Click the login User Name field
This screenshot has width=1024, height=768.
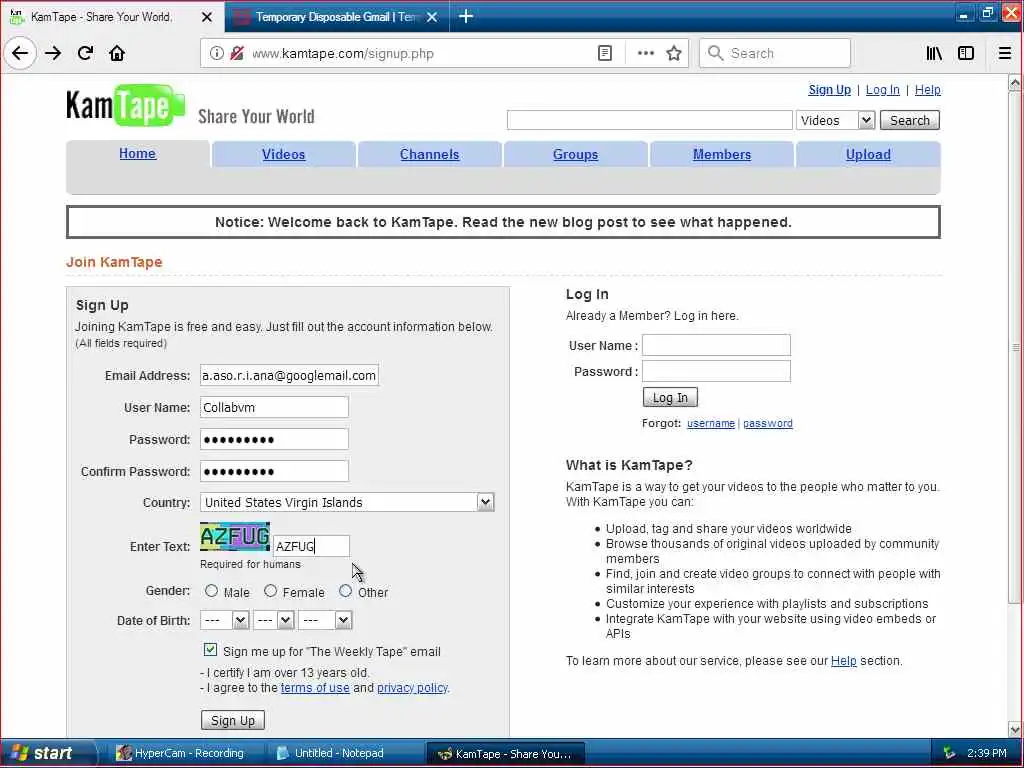[x=716, y=345]
